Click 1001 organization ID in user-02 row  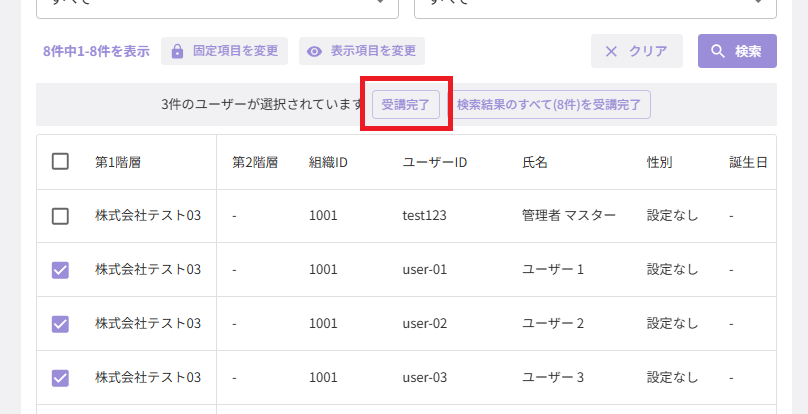click(323, 324)
